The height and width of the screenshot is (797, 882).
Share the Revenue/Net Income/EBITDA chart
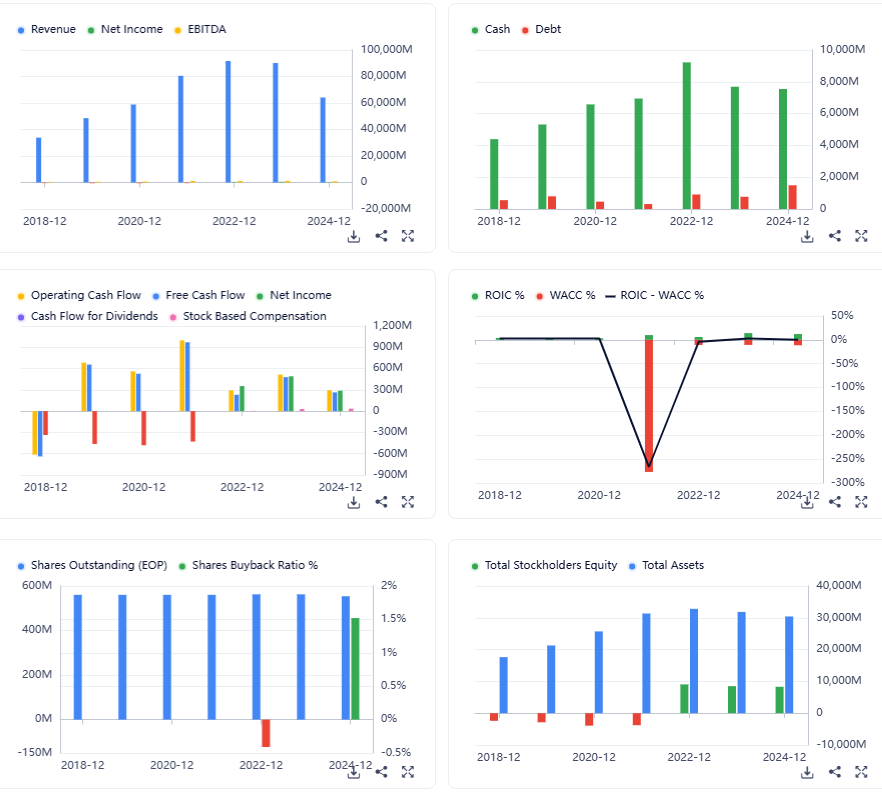381,236
